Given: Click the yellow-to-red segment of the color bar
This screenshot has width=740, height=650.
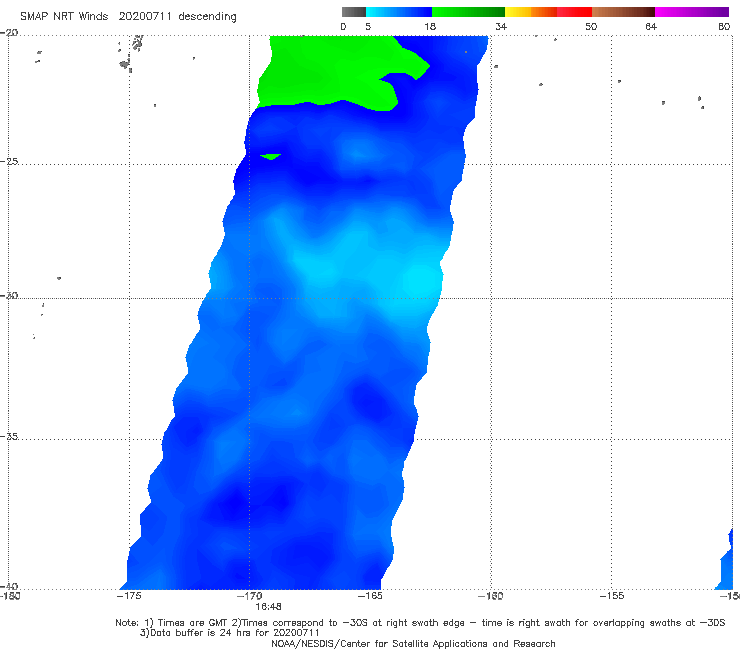Looking at the screenshot, I should coord(548,12).
